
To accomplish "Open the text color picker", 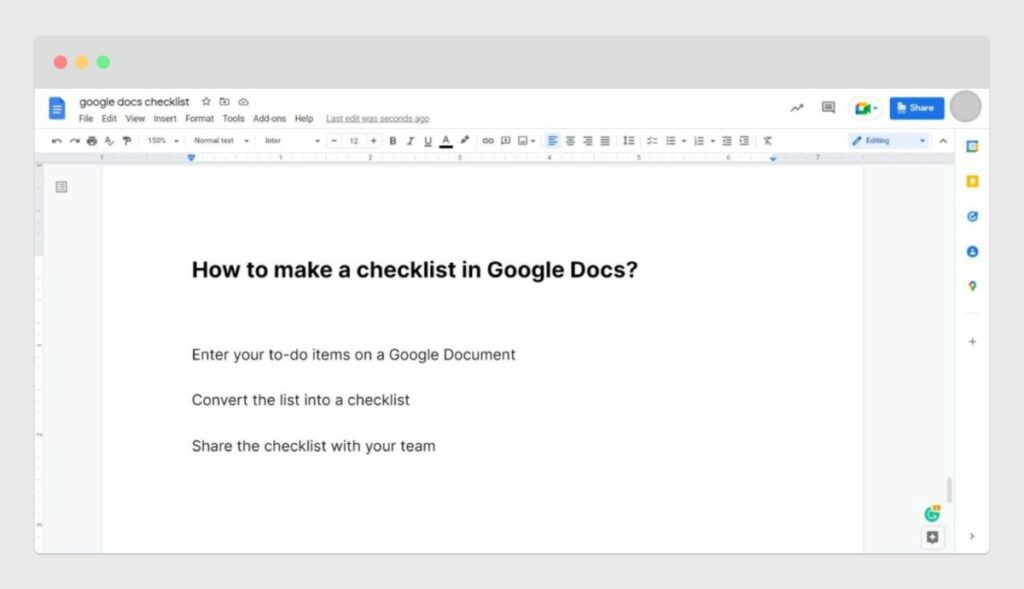I will pyautogui.click(x=445, y=140).
